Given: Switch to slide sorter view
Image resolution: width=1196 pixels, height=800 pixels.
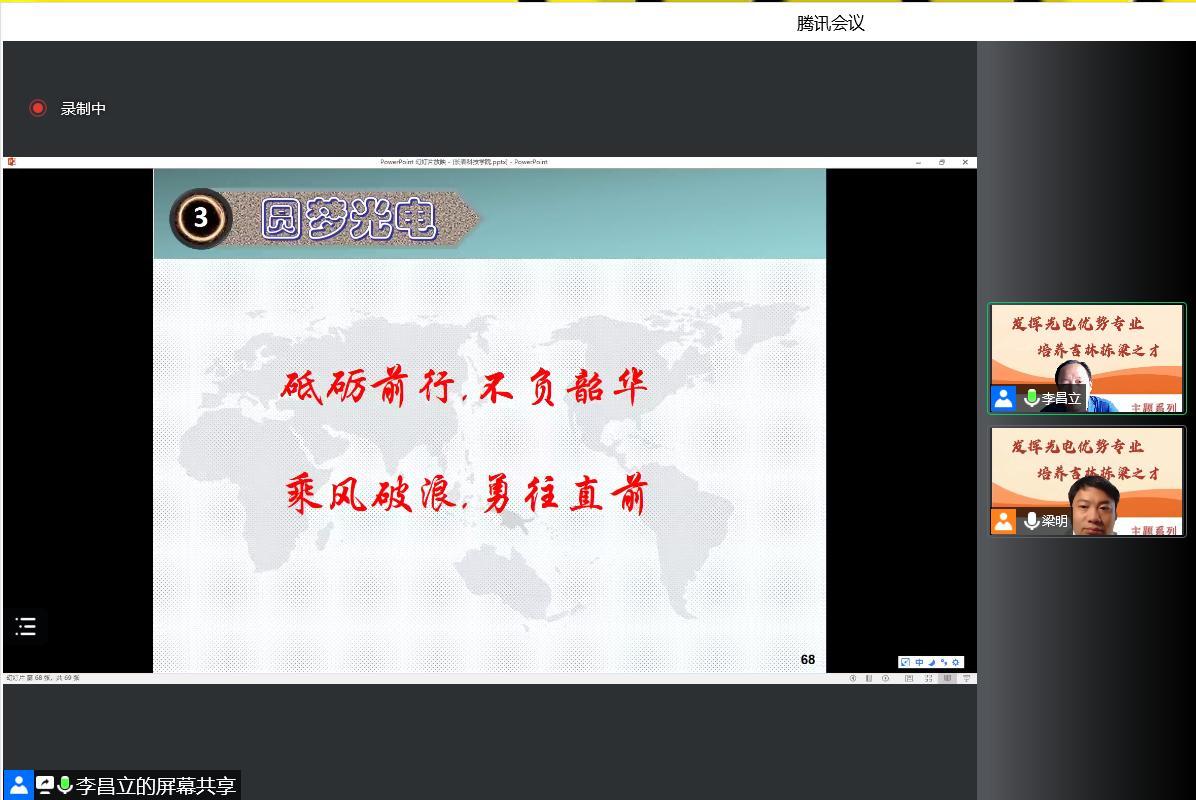Looking at the screenshot, I should coord(928,678).
